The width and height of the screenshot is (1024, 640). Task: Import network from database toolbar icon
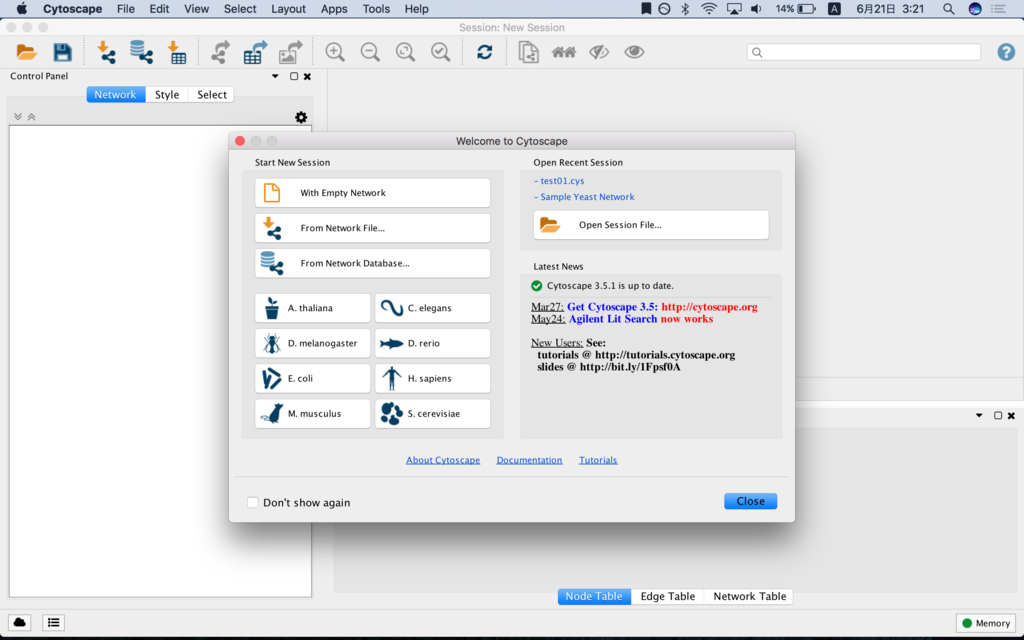(x=141, y=52)
